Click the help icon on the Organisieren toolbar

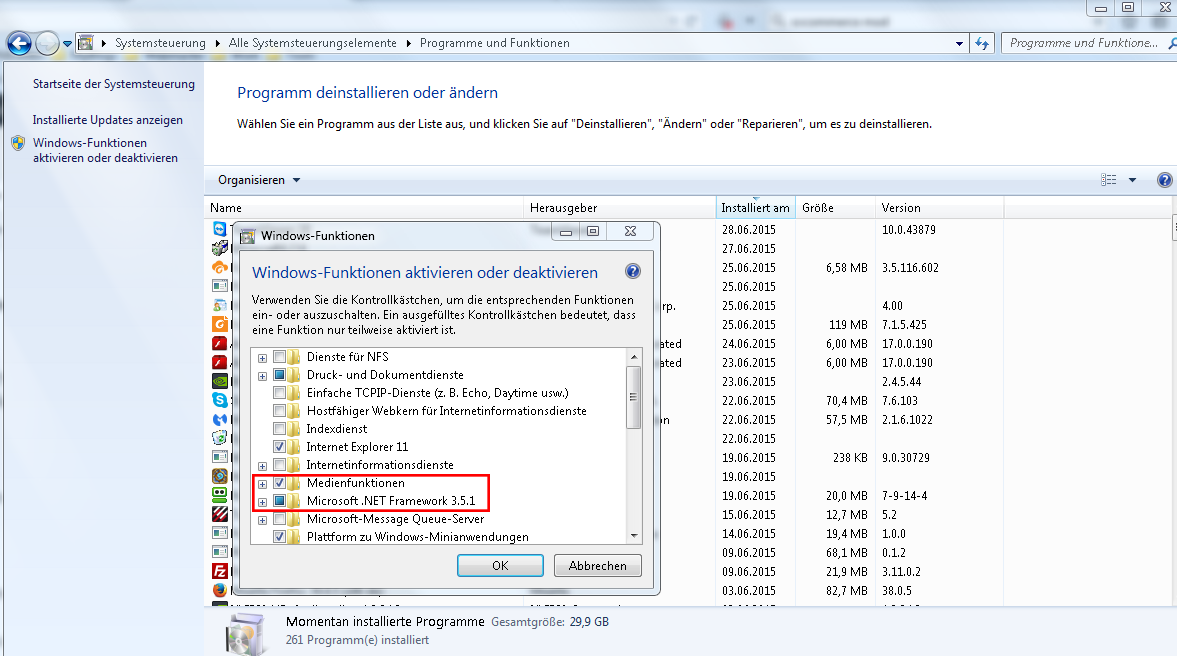point(1164,180)
